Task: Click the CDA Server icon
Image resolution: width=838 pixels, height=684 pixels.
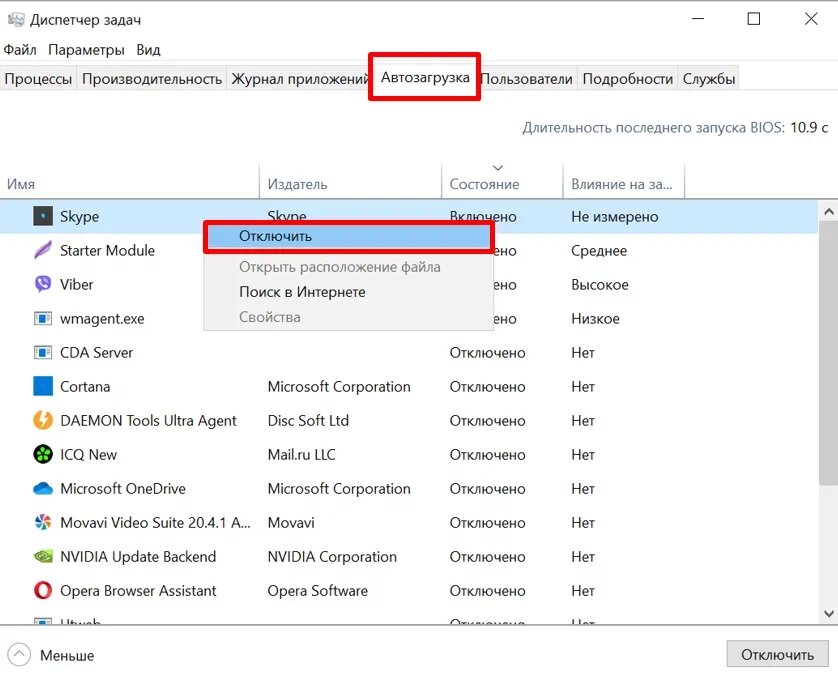Action: 43,353
